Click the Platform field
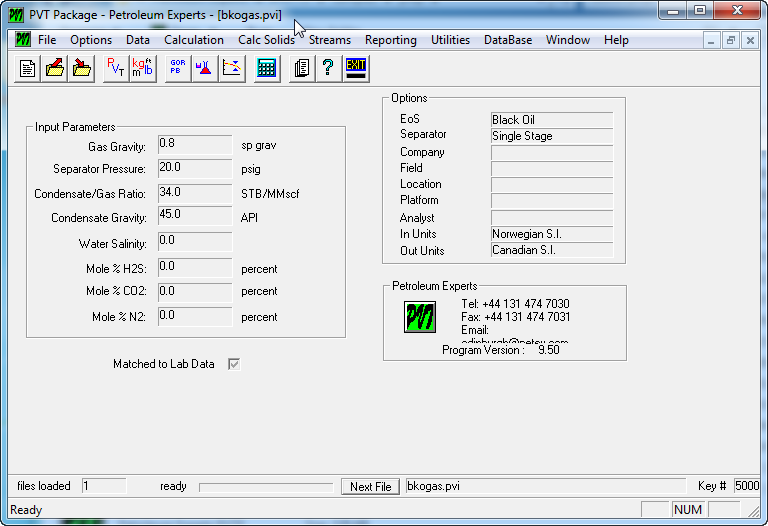The width and height of the screenshot is (768, 526). [x=552, y=201]
